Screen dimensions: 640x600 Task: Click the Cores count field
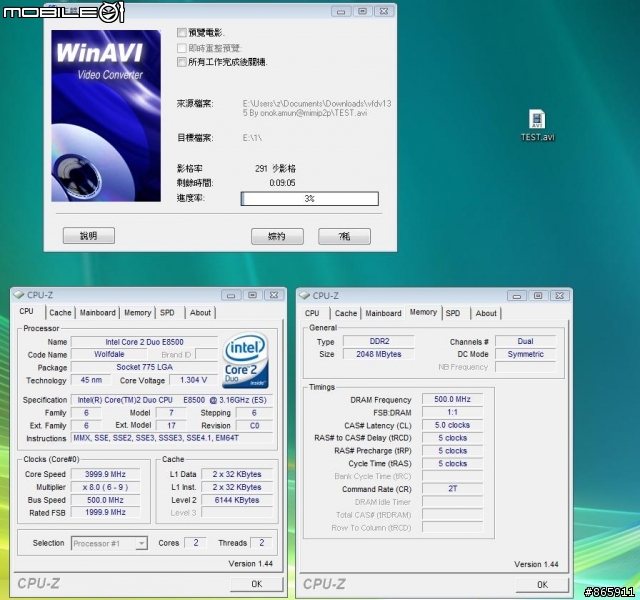[x=196, y=543]
